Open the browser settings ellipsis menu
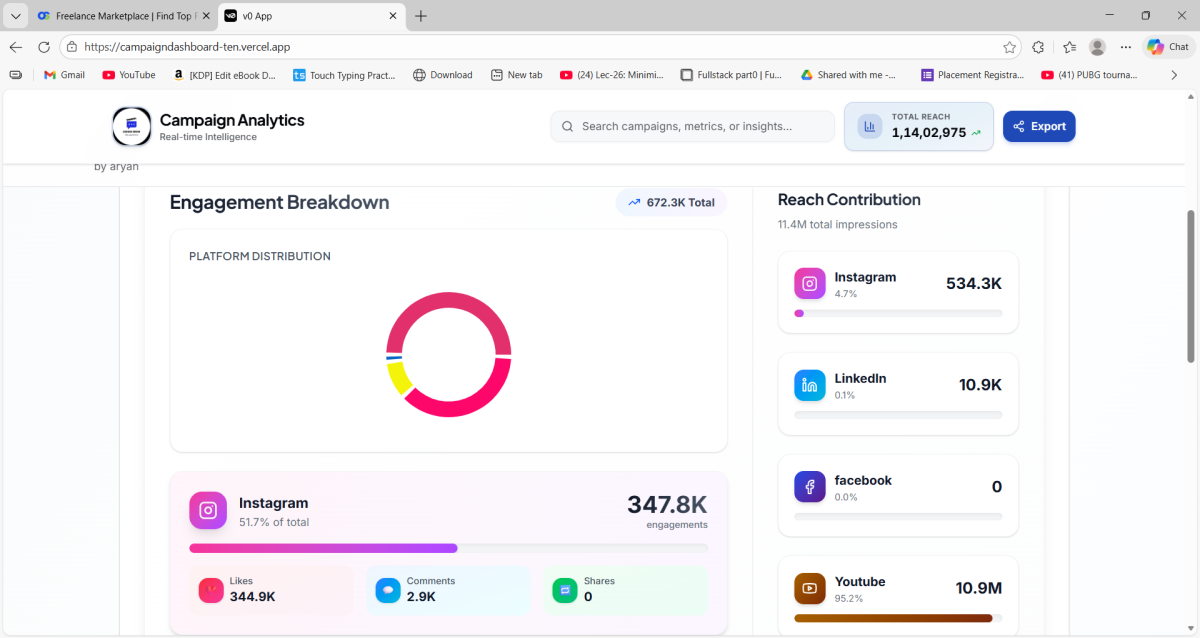Screen dimensions: 1200x638 point(1126,47)
